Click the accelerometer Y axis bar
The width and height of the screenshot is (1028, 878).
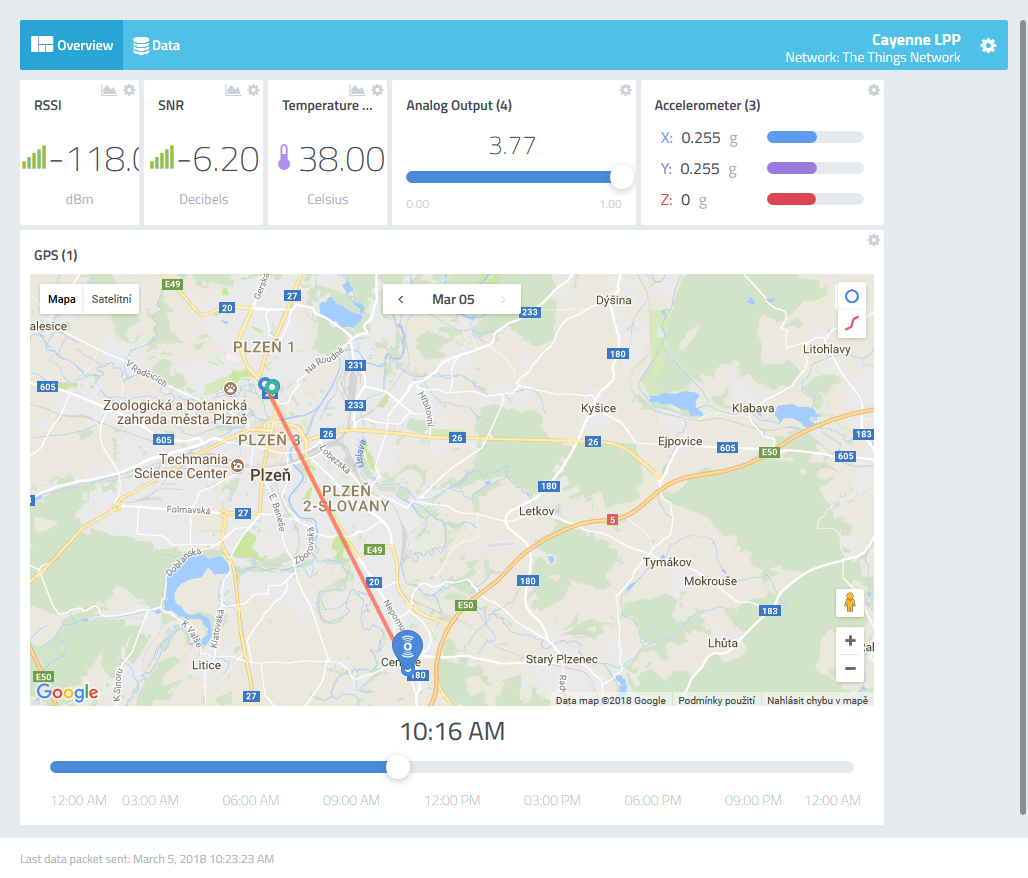click(815, 168)
